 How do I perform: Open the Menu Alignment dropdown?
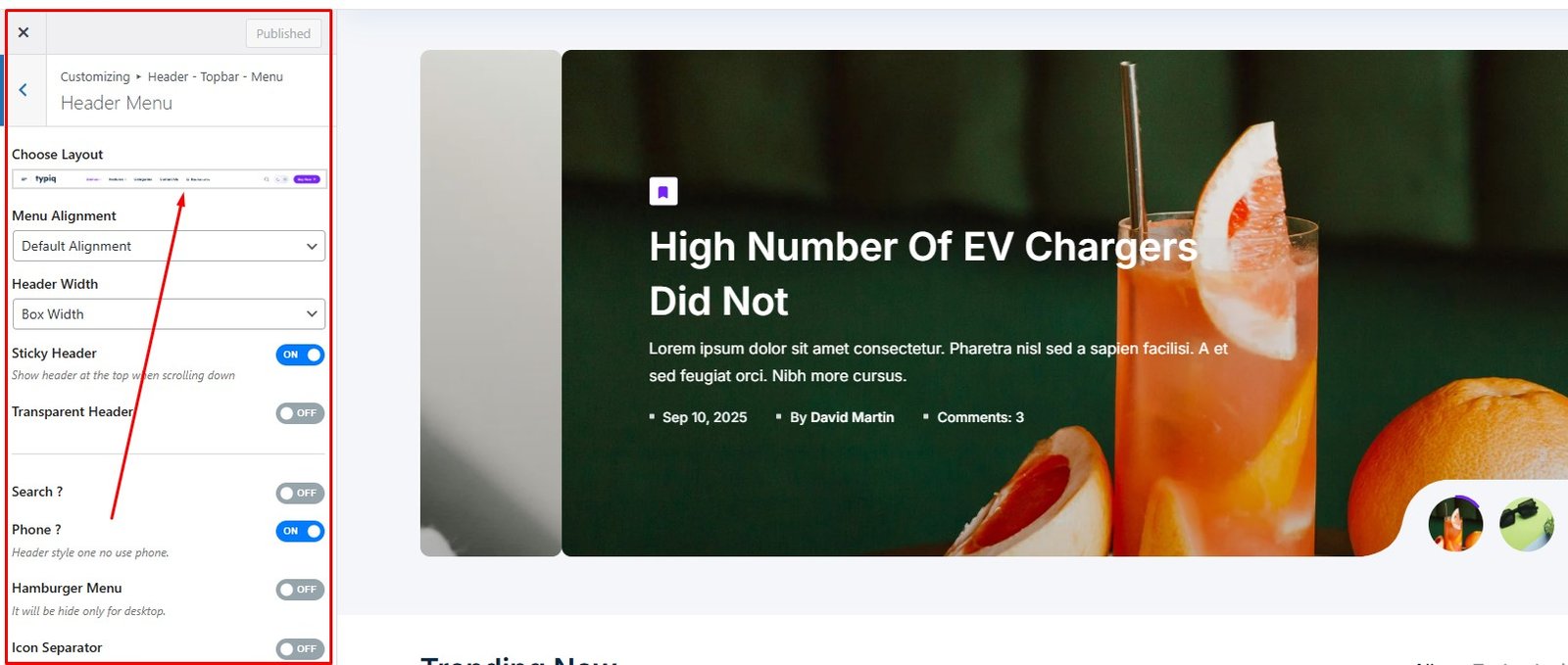[169, 246]
